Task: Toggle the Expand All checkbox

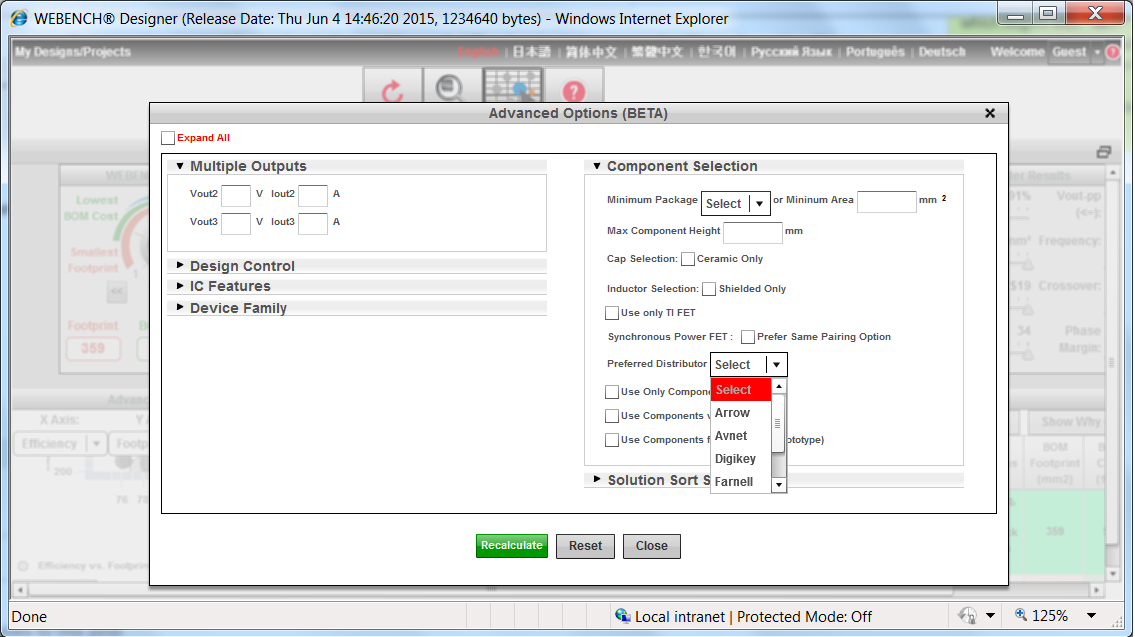Action: click(x=168, y=138)
